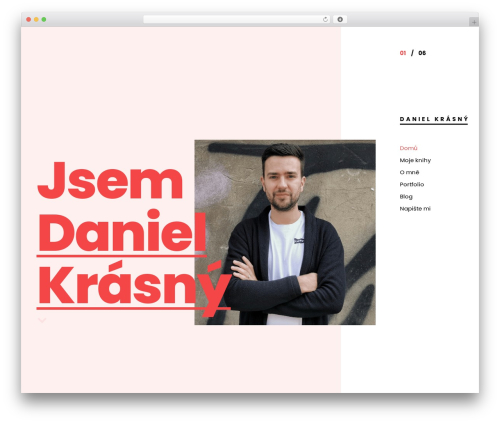Click the underlined Krásný headline word
This screenshot has width=500, height=423.
pyautogui.click(x=134, y=287)
